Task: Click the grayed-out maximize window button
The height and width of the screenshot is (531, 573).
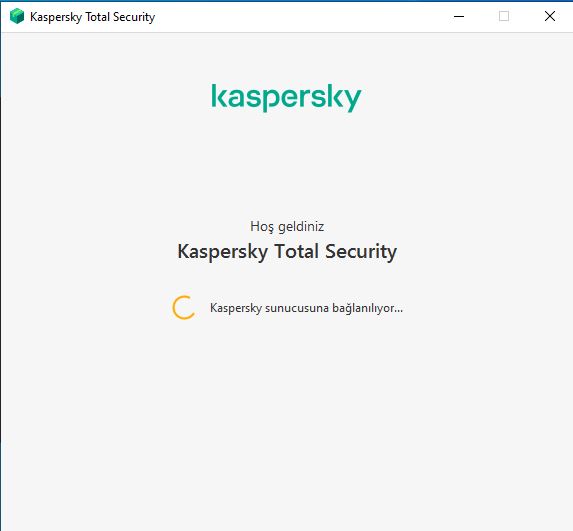Action: 504,16
